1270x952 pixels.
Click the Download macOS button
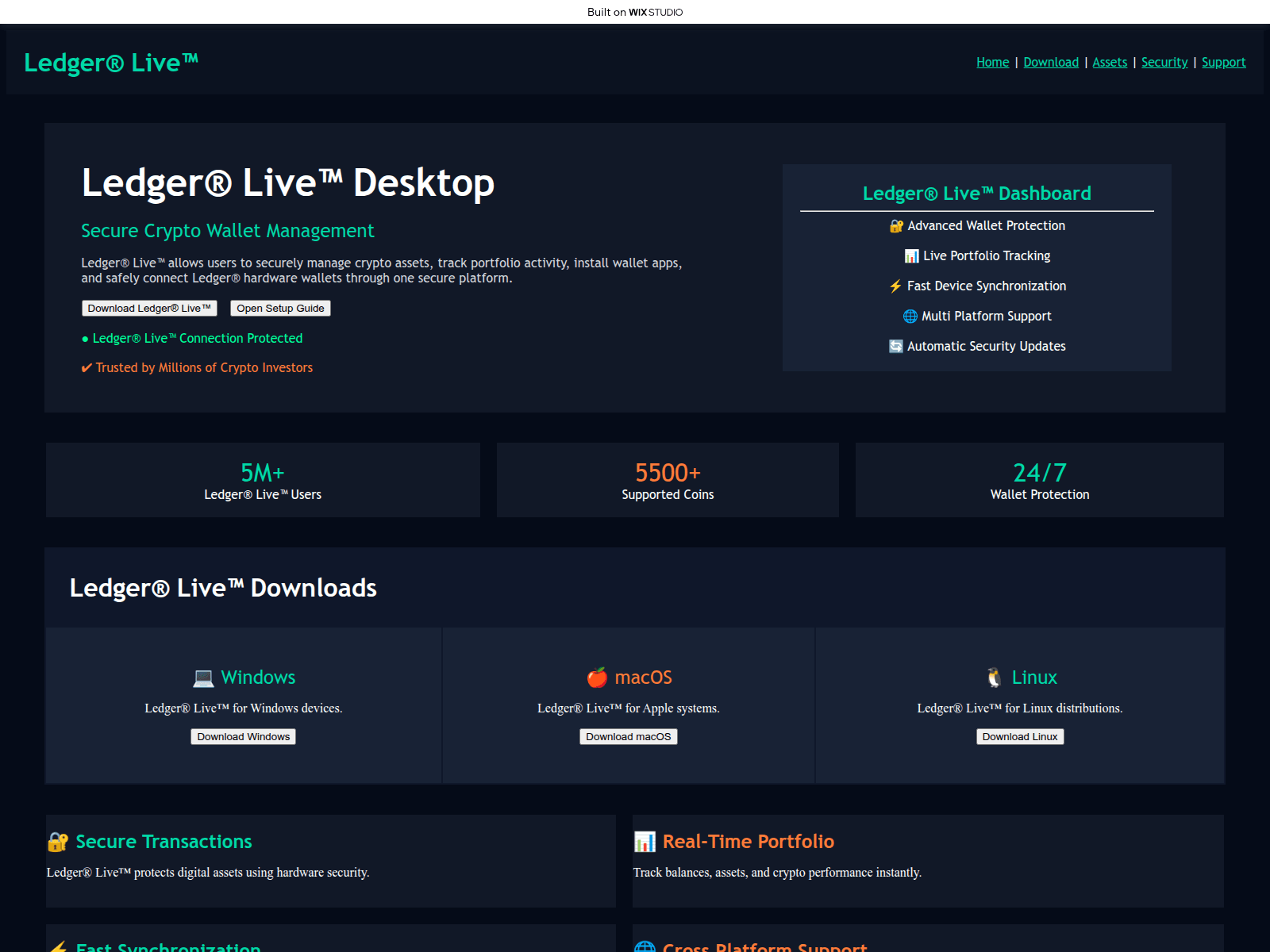click(x=628, y=736)
